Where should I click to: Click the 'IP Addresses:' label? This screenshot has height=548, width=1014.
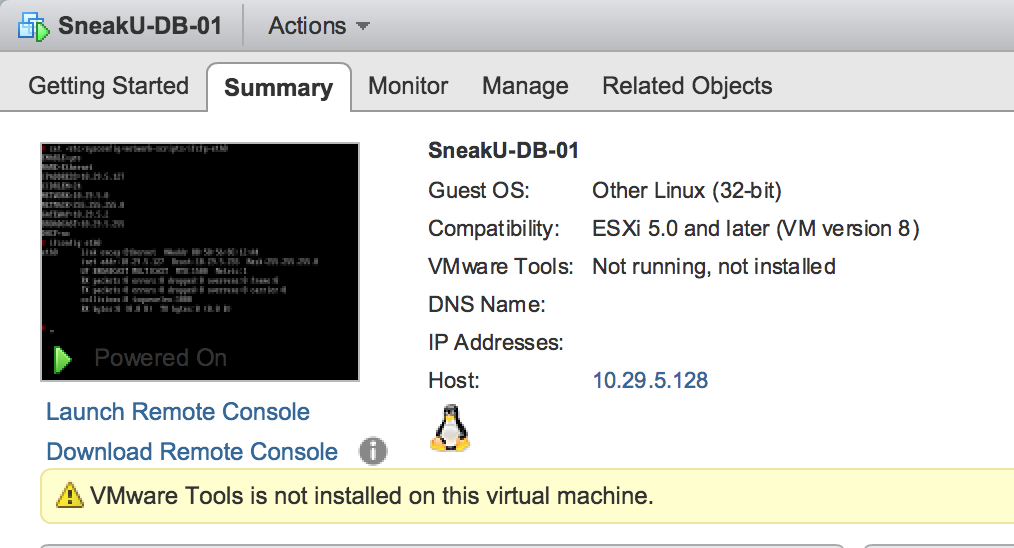[496, 342]
